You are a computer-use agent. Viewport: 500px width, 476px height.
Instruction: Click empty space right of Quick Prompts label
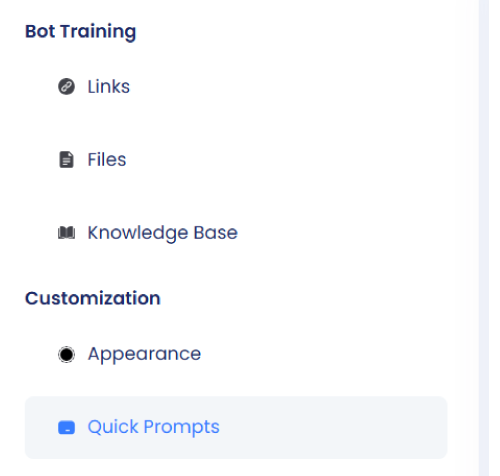tap(333, 427)
